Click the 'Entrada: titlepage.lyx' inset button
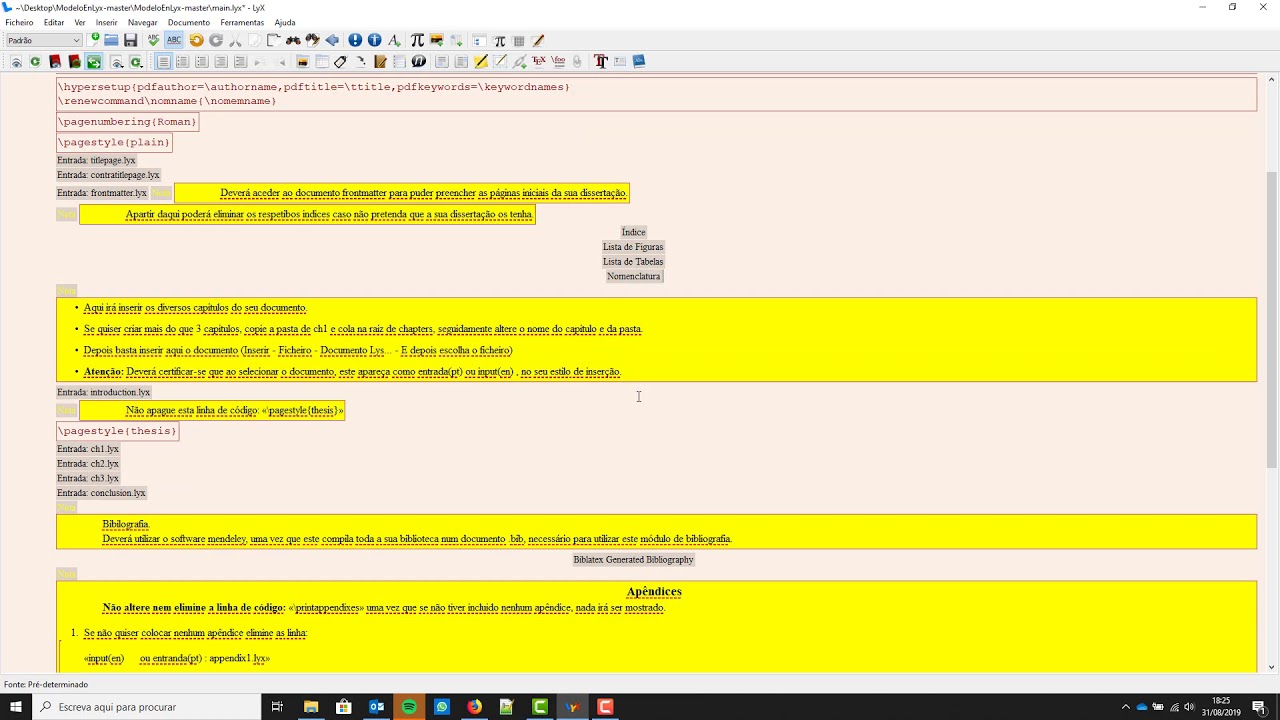 pos(96,160)
